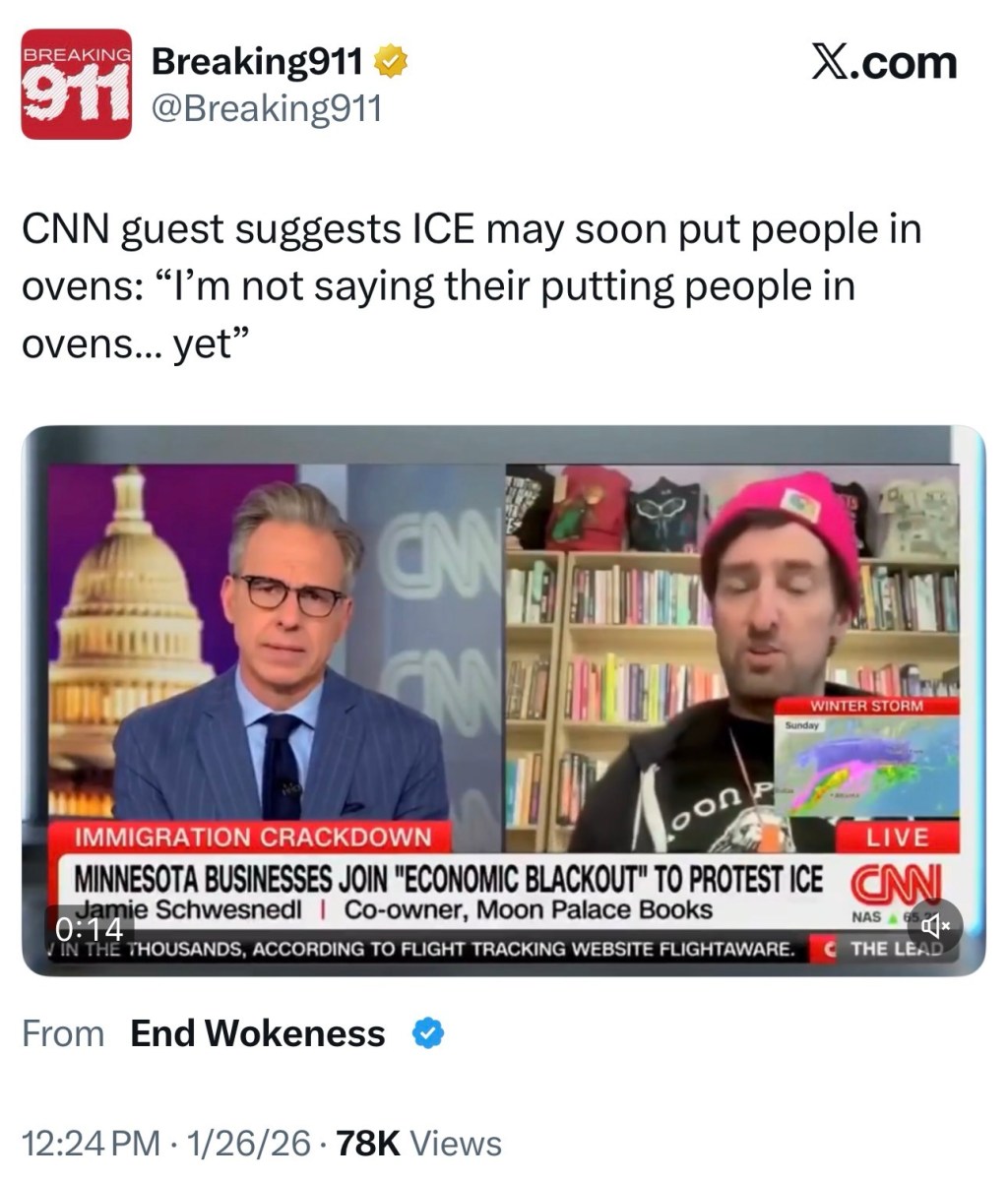Viewport: 1008px width, 1182px height.
Task: Click the 0:14 video duration label
Action: point(89,928)
